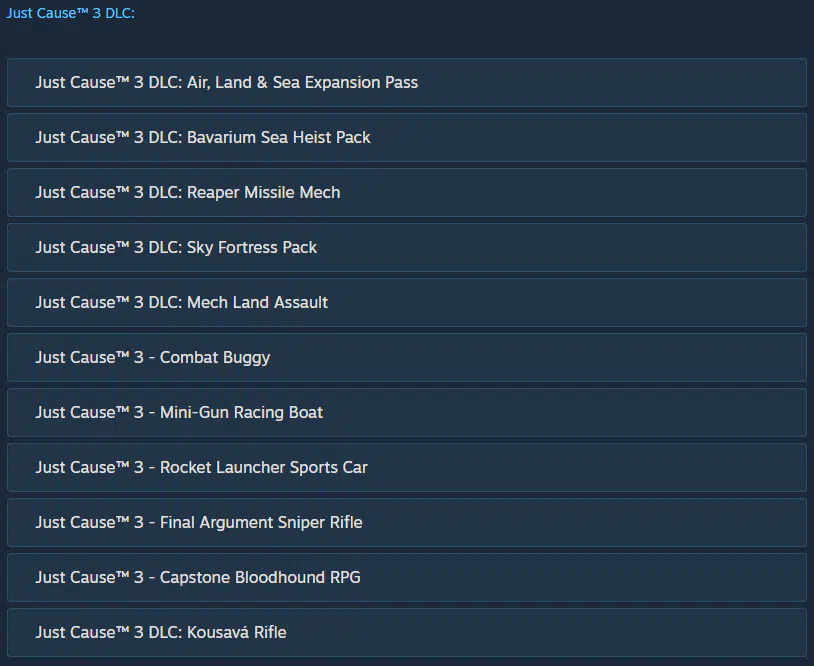The height and width of the screenshot is (666, 814).
Task: Choose the Land Assault list row
Action: point(182,302)
